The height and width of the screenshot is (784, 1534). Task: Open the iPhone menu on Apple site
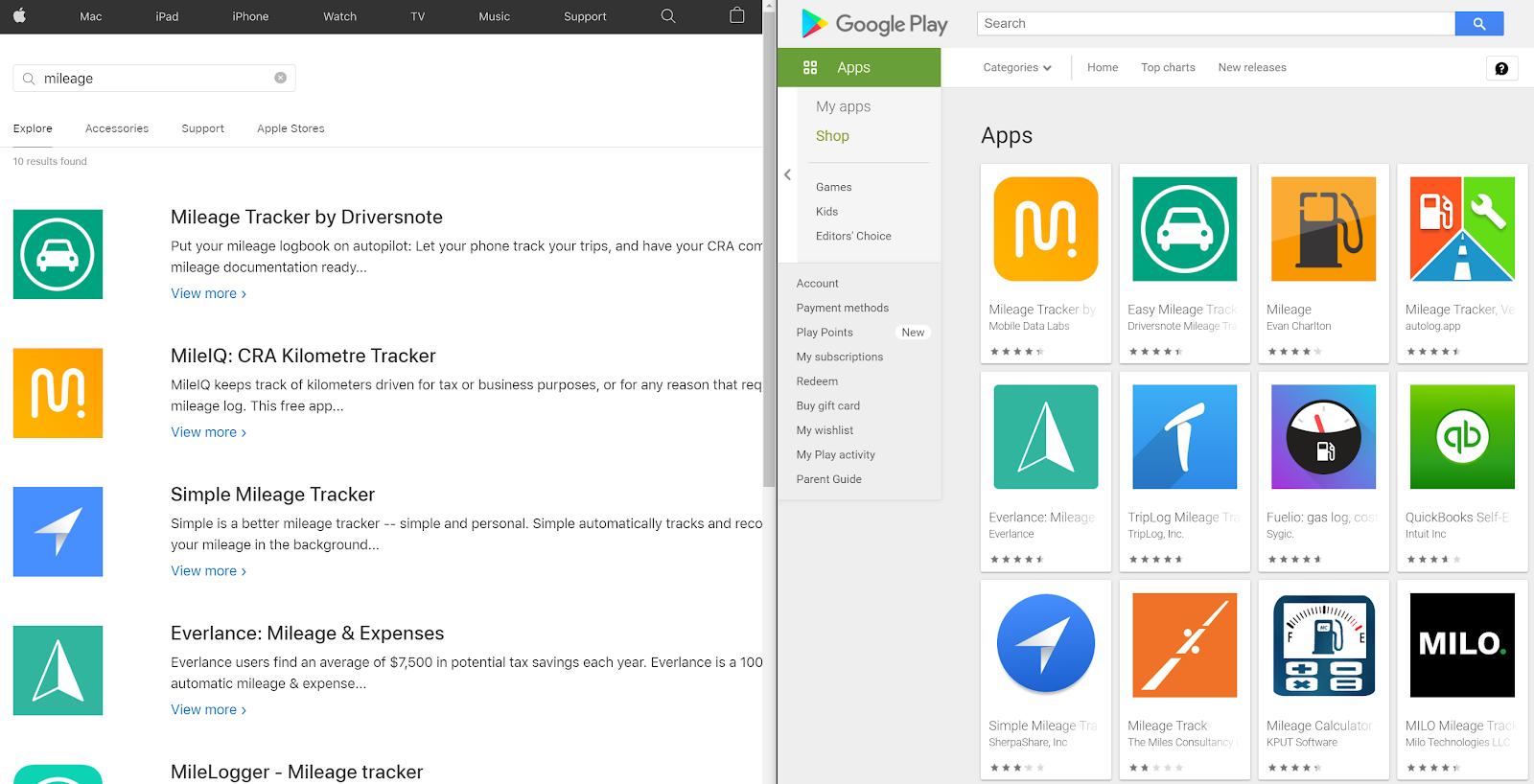pyautogui.click(x=250, y=16)
